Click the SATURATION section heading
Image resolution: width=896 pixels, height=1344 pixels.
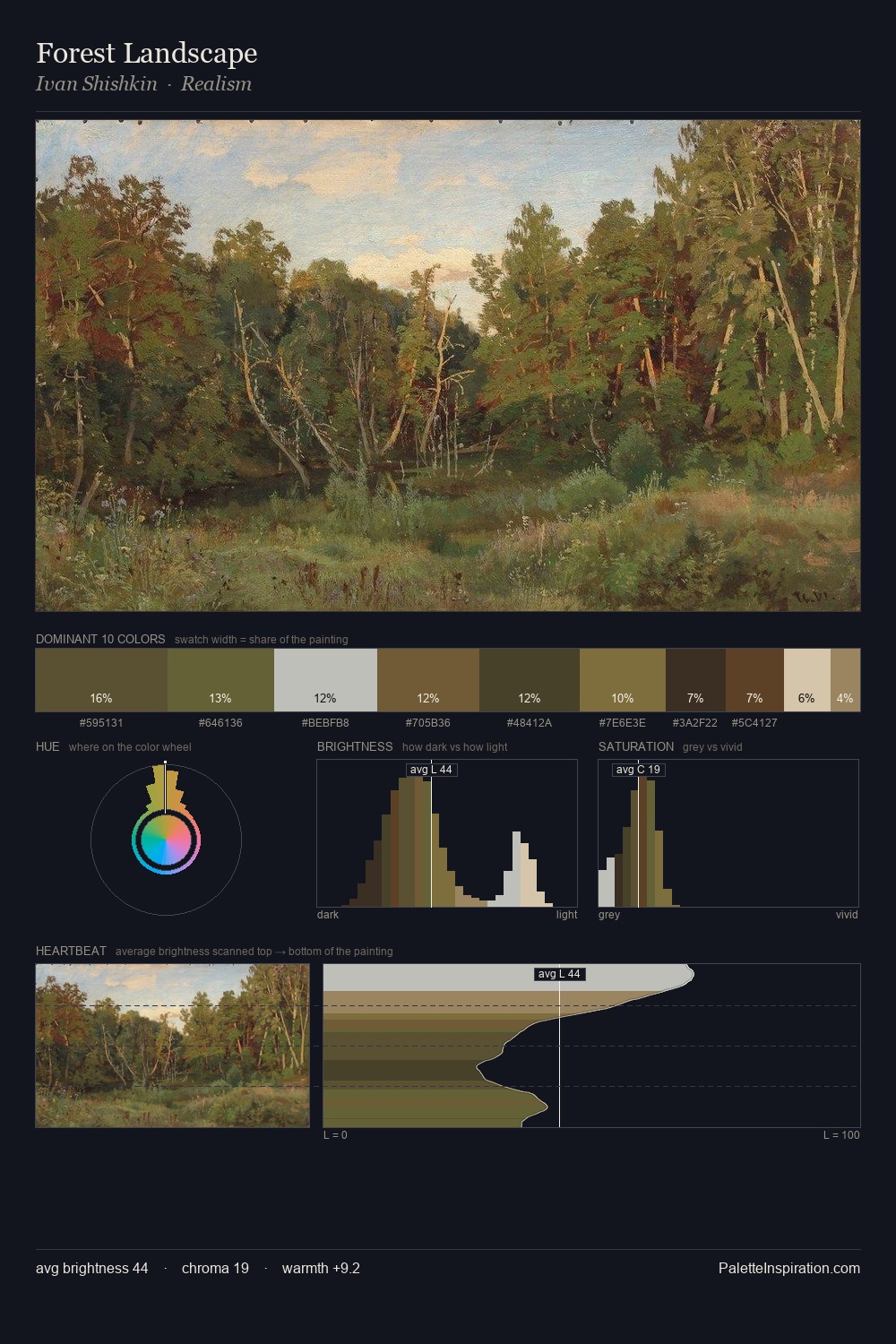636,746
